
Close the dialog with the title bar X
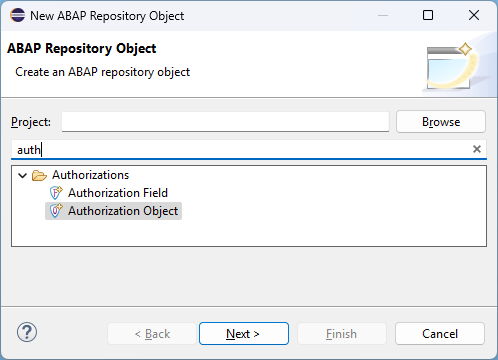point(474,15)
